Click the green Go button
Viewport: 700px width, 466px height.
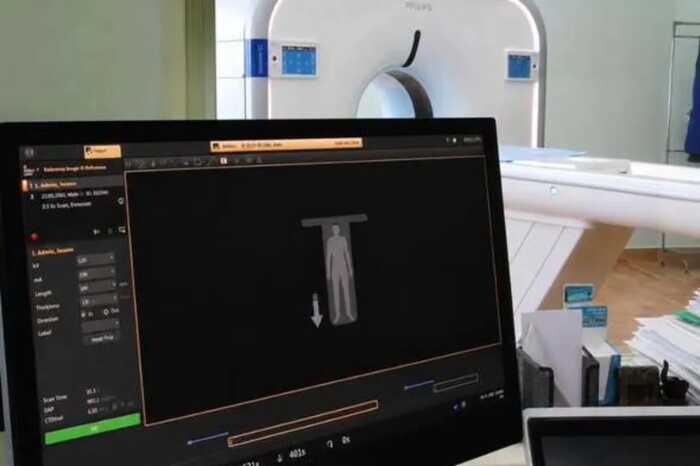(x=93, y=429)
